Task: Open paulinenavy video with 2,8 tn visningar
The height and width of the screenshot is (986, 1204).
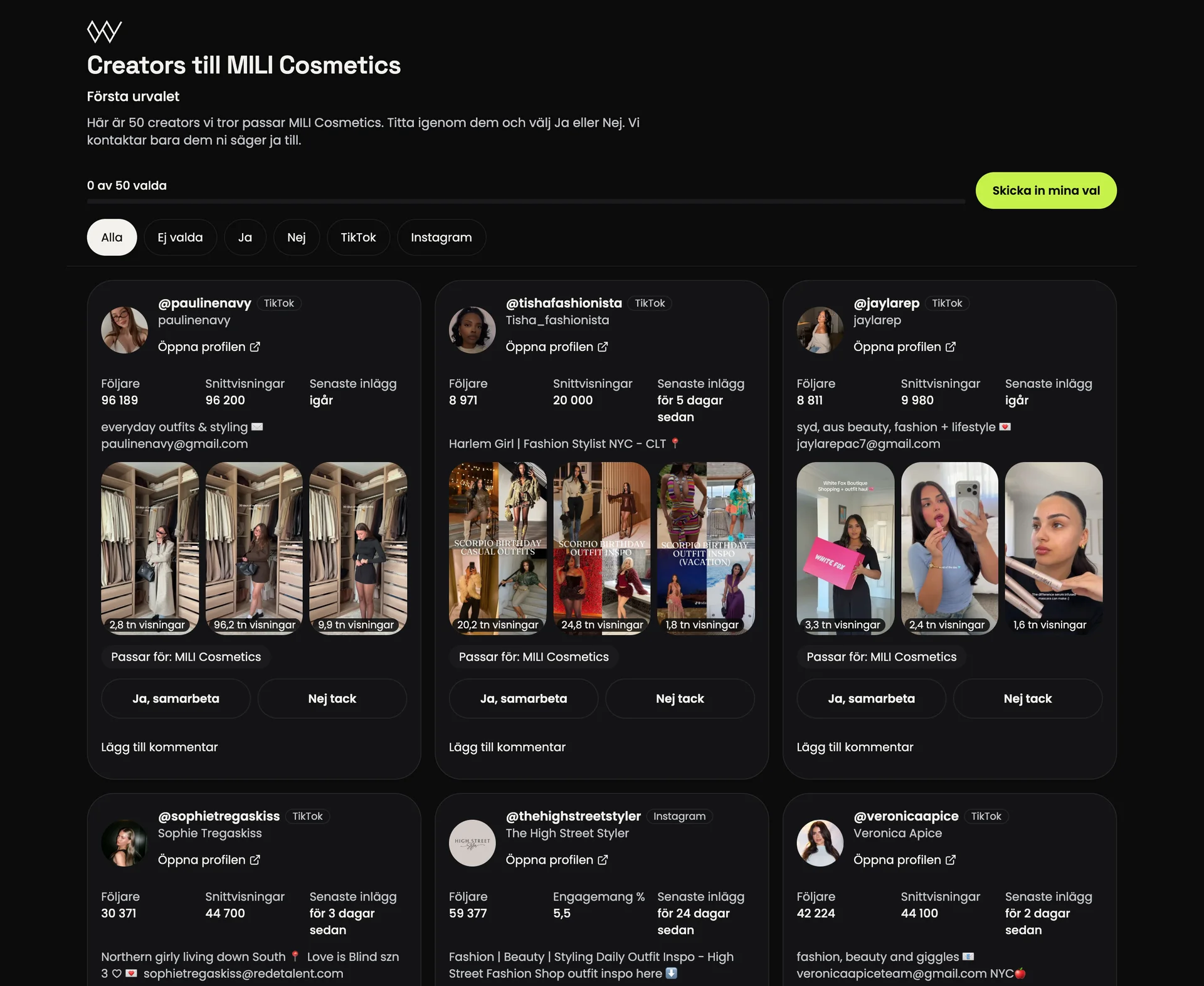Action: 150,548
